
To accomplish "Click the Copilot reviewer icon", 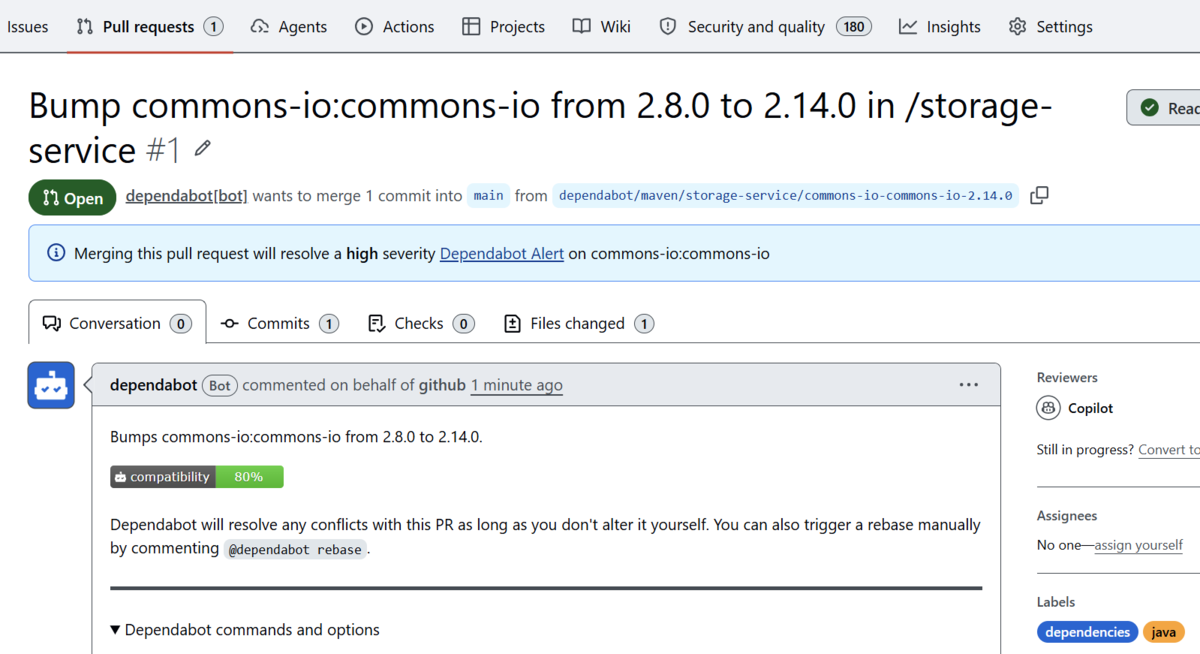I will [1048, 408].
